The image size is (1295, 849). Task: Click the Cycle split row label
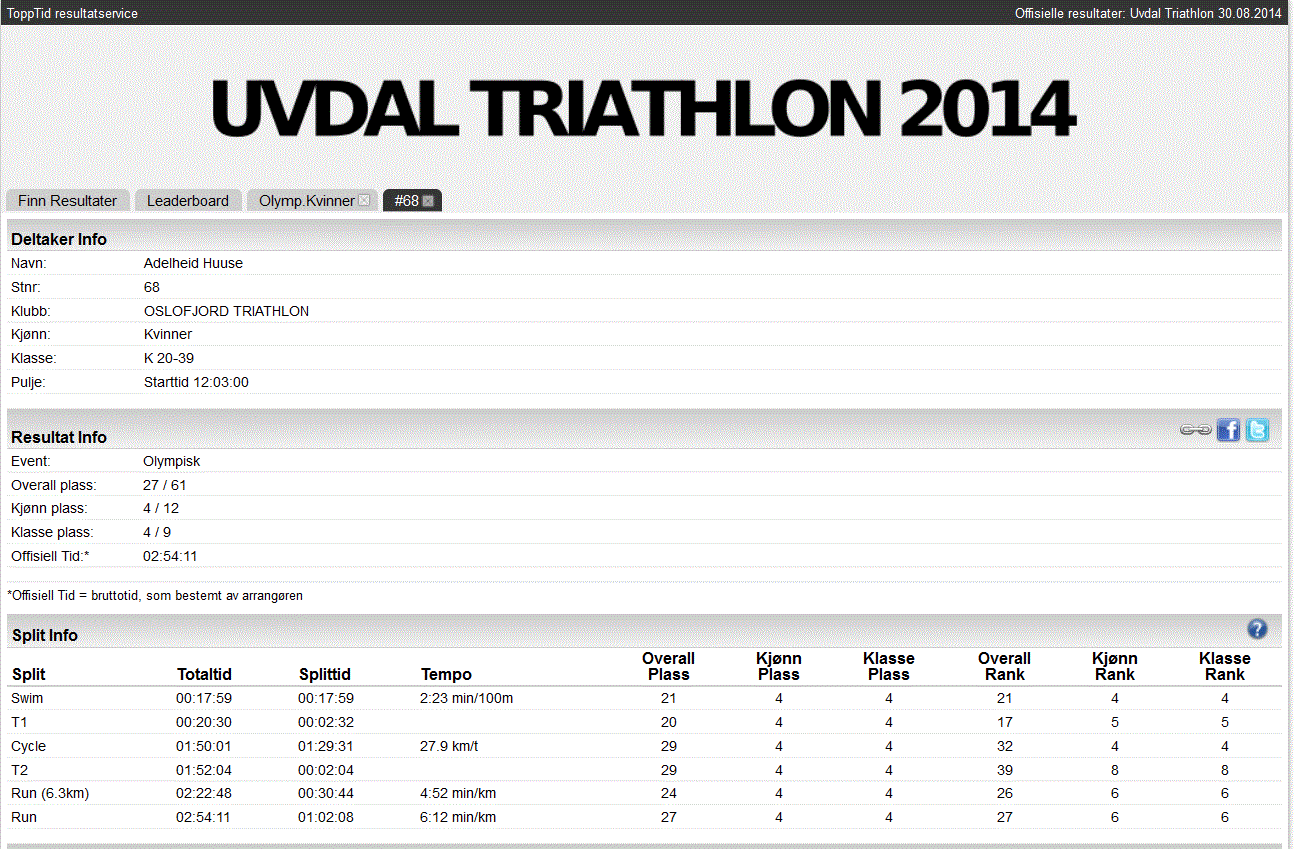(x=28, y=746)
